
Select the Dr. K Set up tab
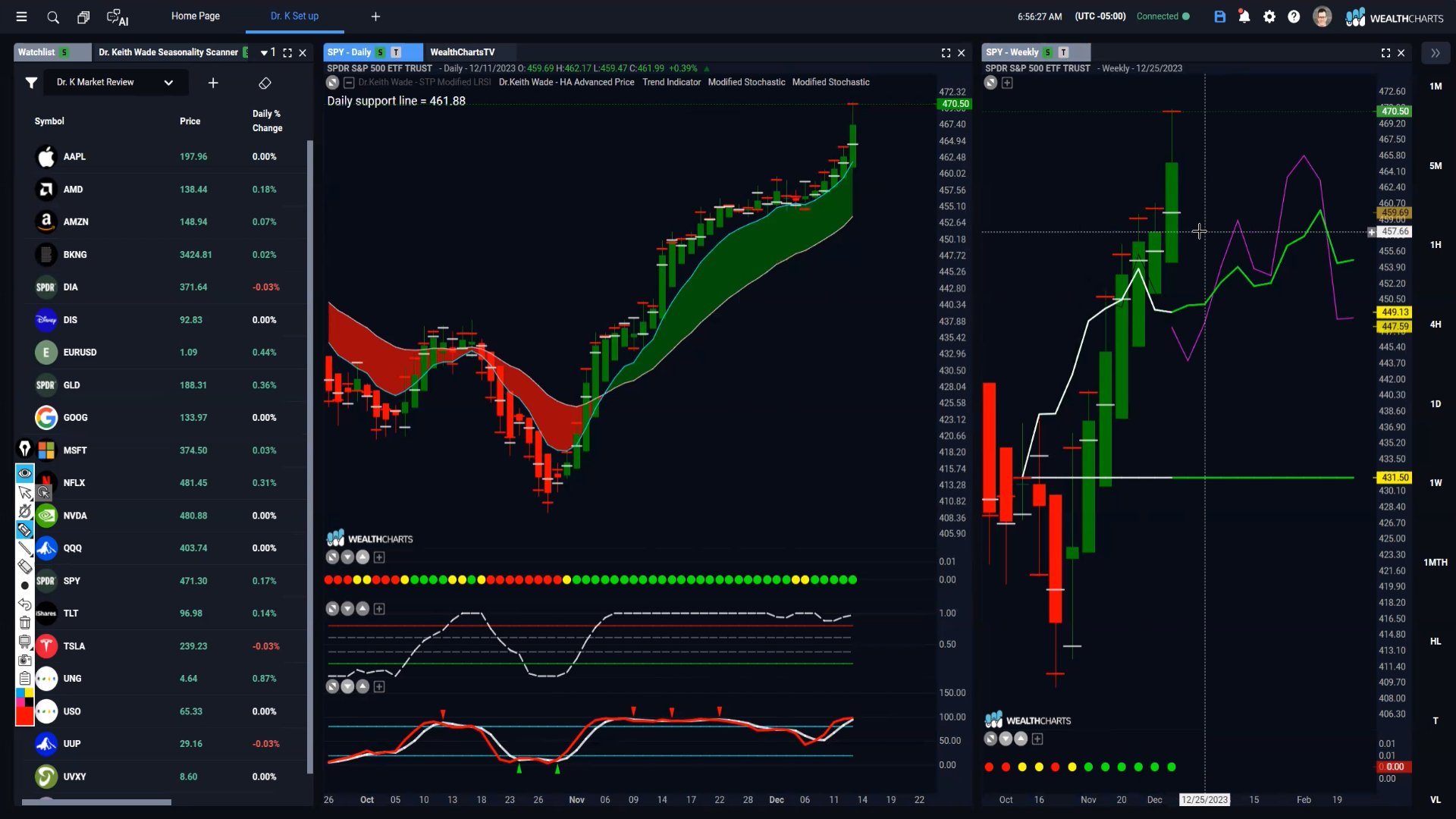294,16
